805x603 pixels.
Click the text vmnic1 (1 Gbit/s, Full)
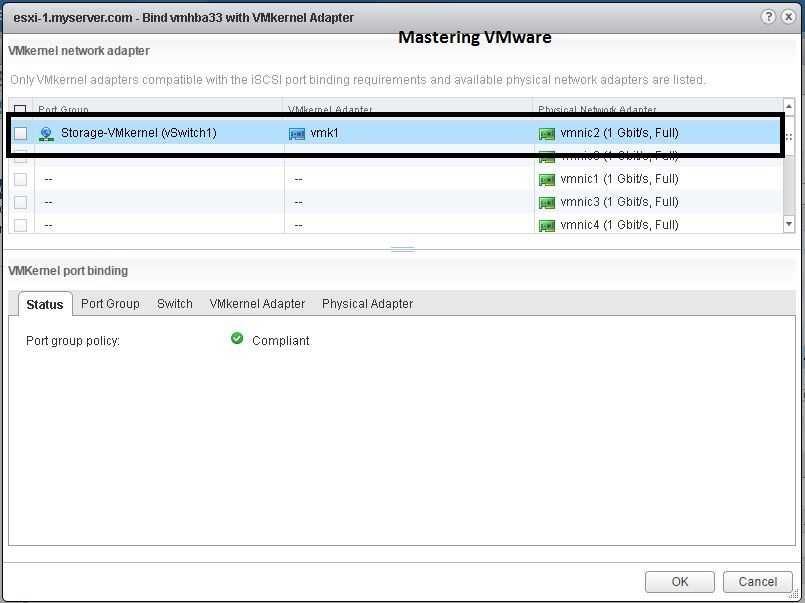619,179
